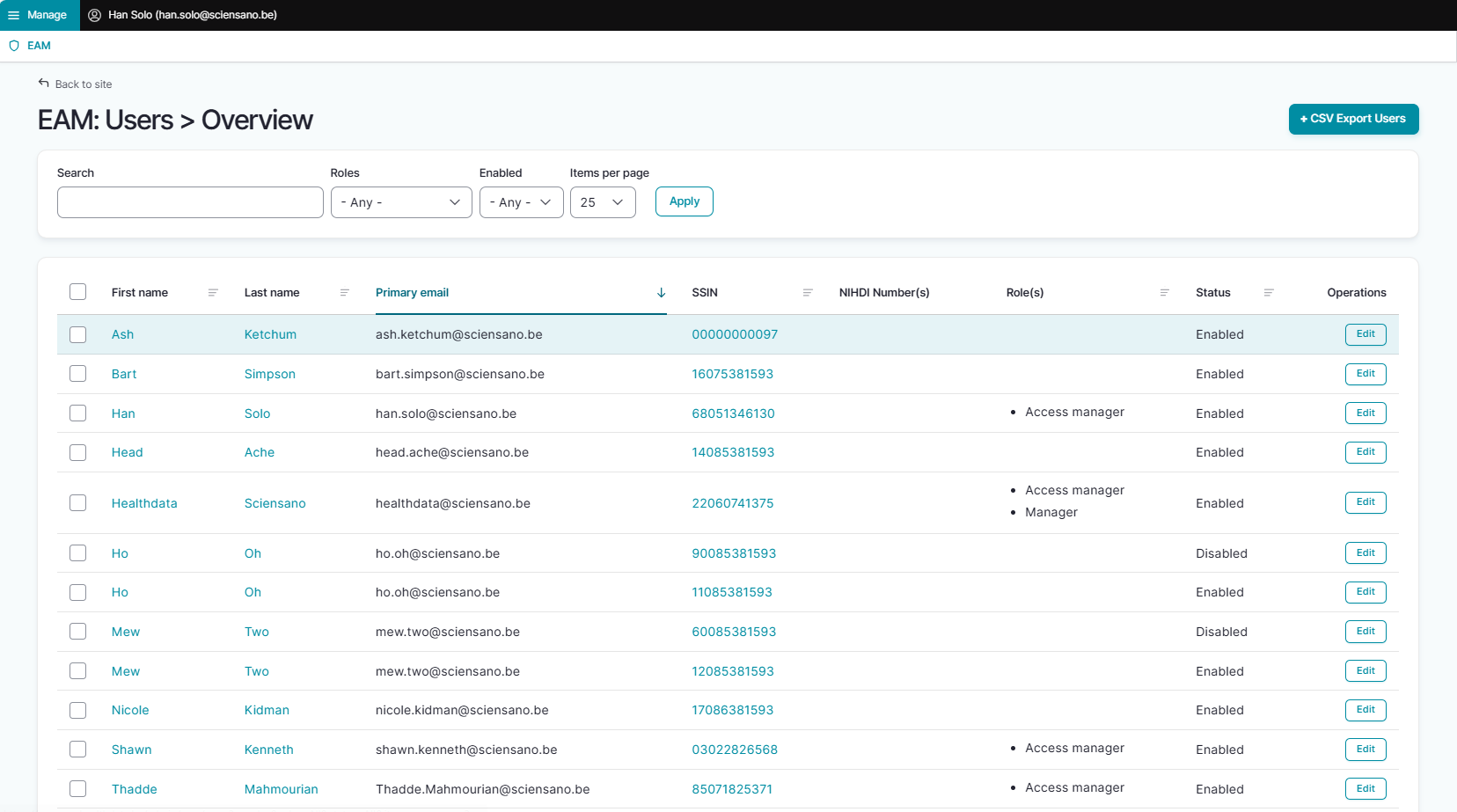Click the Last name column sort icon
Viewport: 1457px width, 812px height.
click(x=345, y=293)
